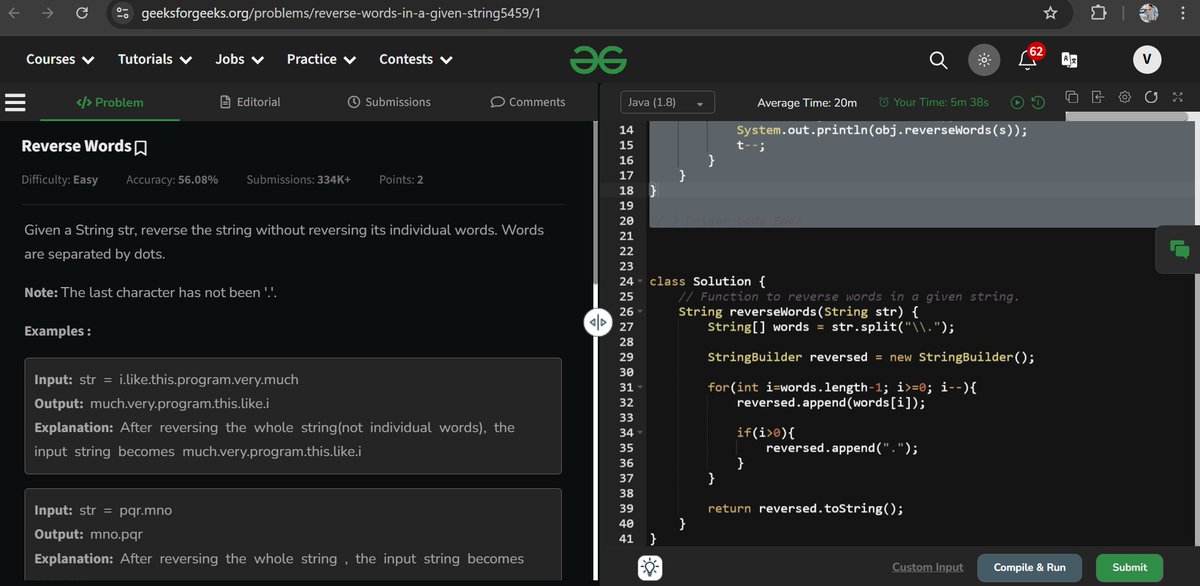1200x586 pixels.
Task: Expand the Tutorials dropdown
Action: pyautogui.click(x=155, y=59)
